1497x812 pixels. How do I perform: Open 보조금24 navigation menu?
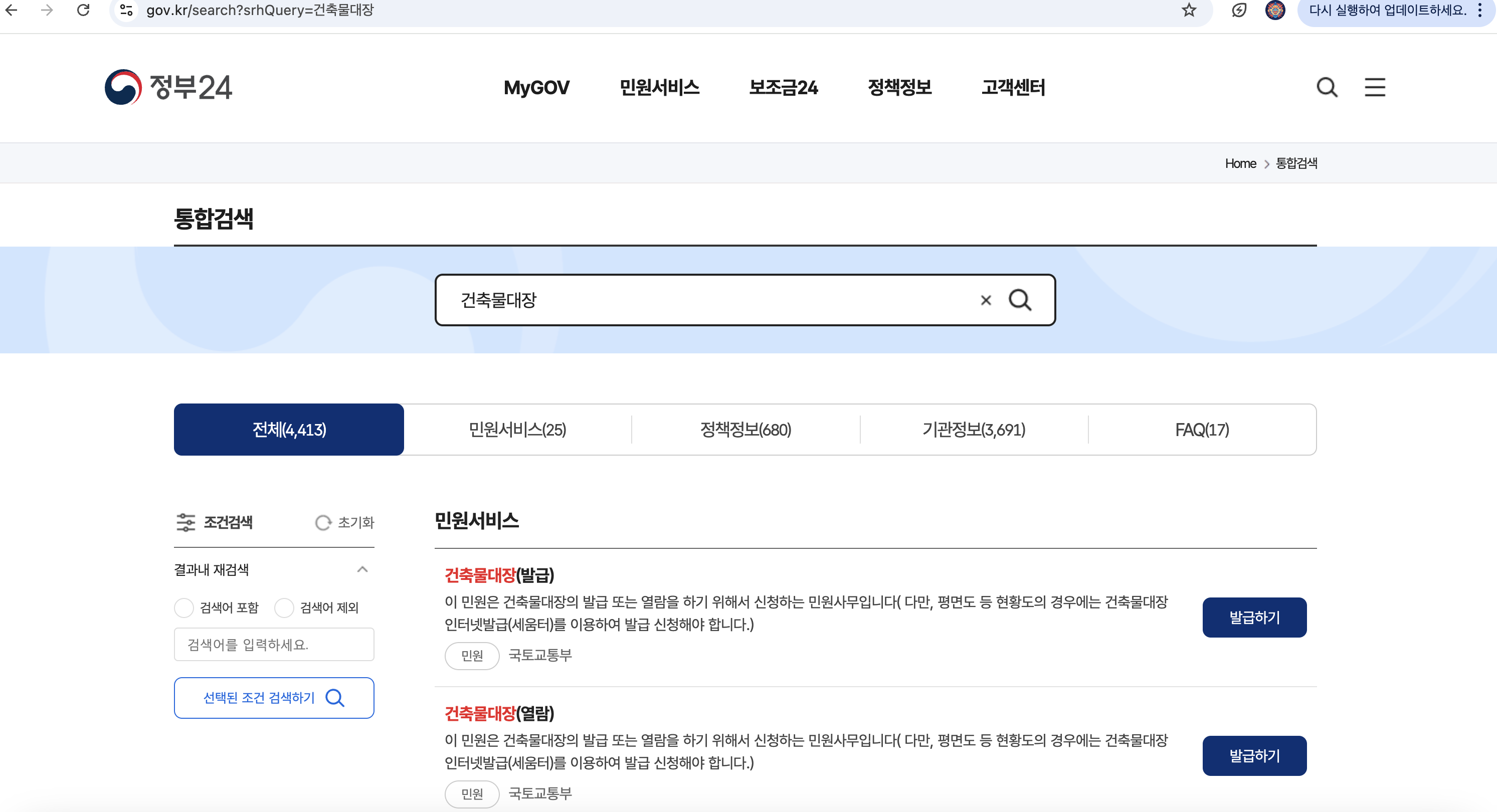pyautogui.click(x=784, y=88)
